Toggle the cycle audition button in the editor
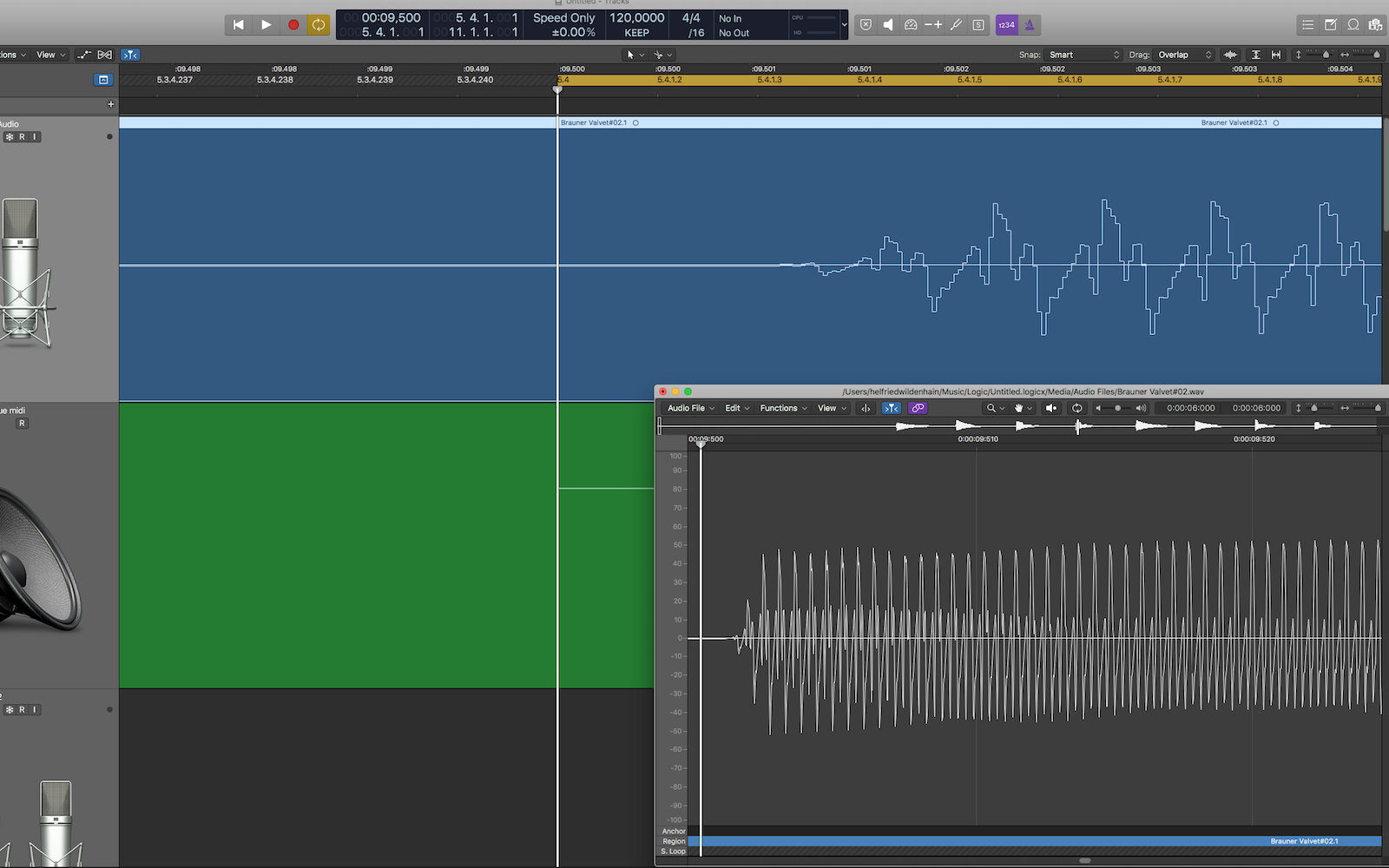Image resolution: width=1389 pixels, height=868 pixels. (1077, 408)
